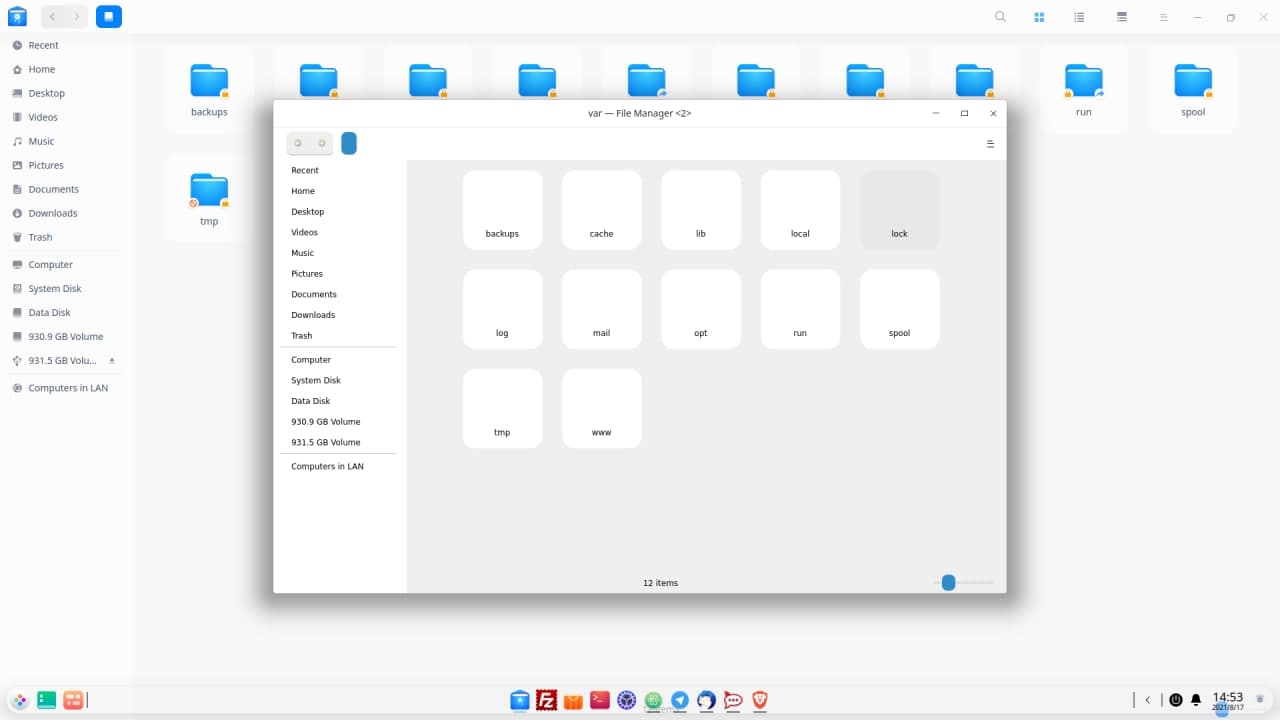Click the power icon in the system tray
1280x720 pixels.
coord(1176,700)
